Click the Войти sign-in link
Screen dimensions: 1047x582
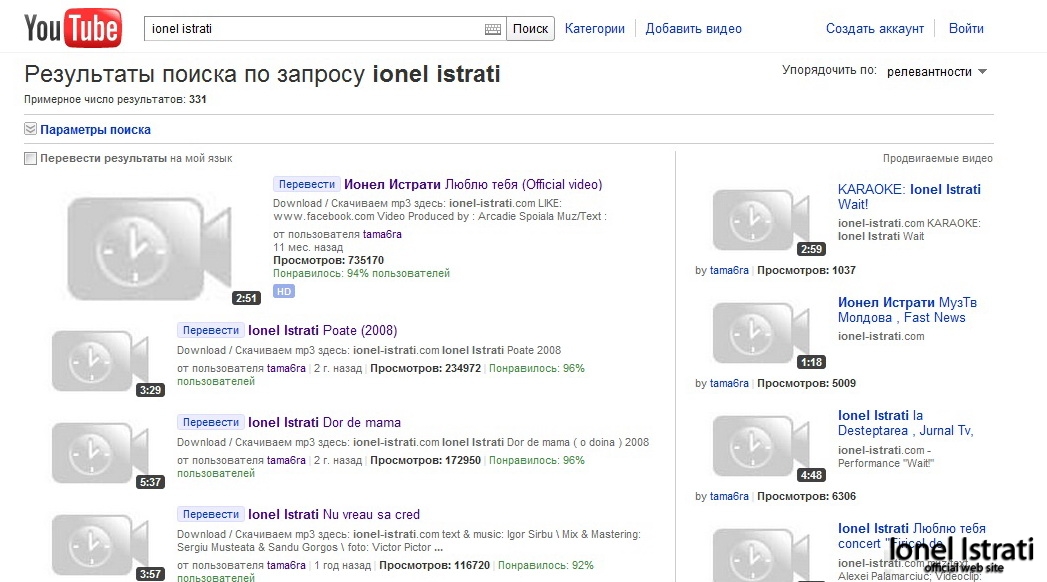click(x=966, y=29)
